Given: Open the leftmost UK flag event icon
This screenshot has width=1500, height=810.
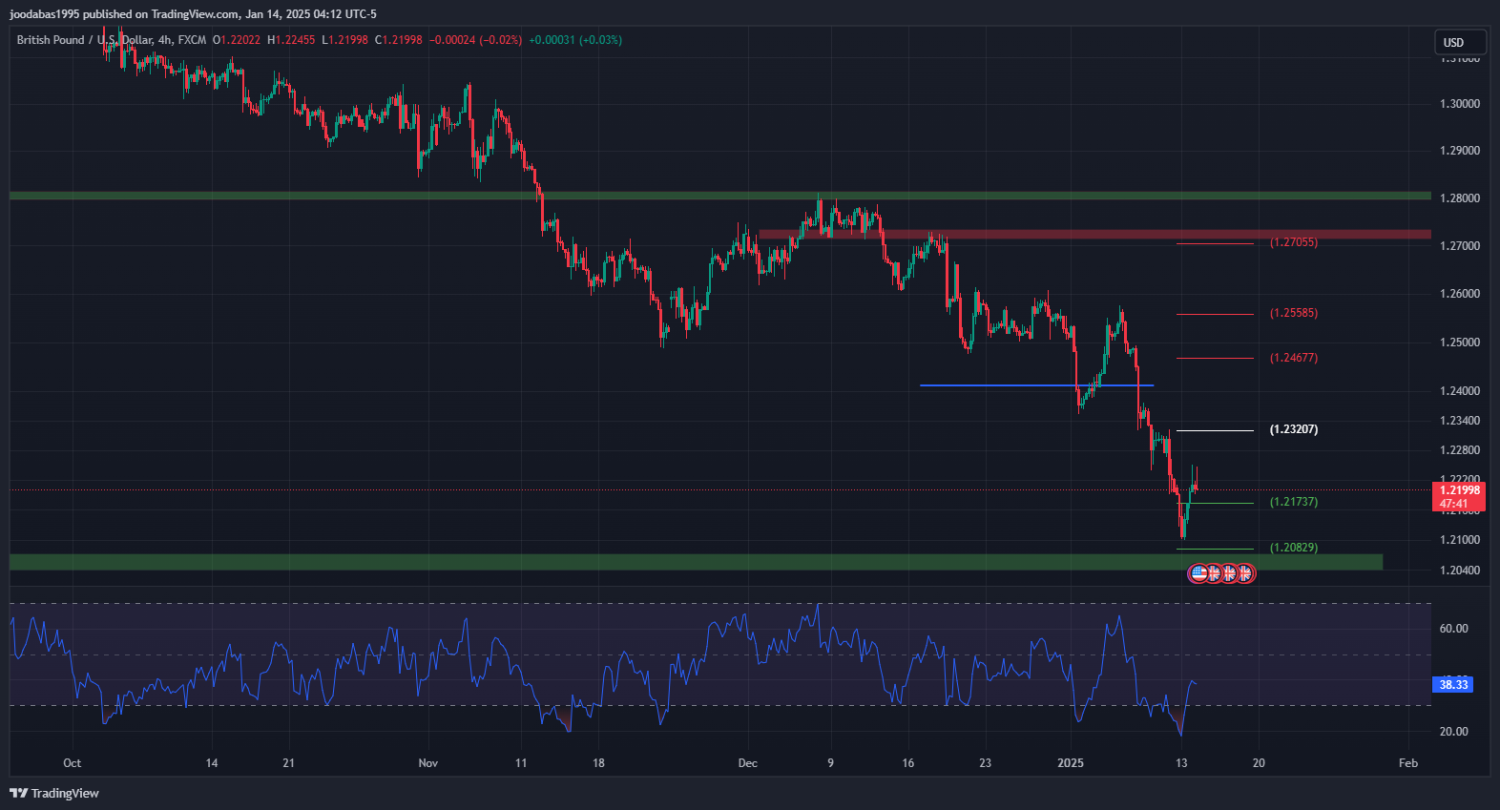Looking at the screenshot, I should (x=1214, y=573).
